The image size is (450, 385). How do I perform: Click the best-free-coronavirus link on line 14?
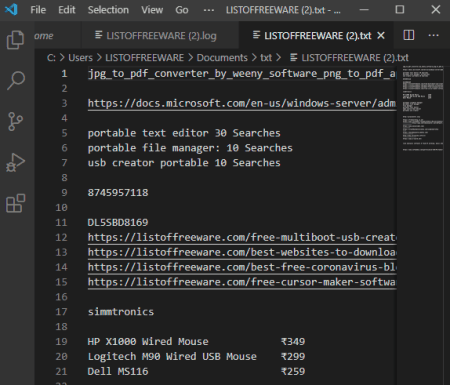(x=242, y=267)
